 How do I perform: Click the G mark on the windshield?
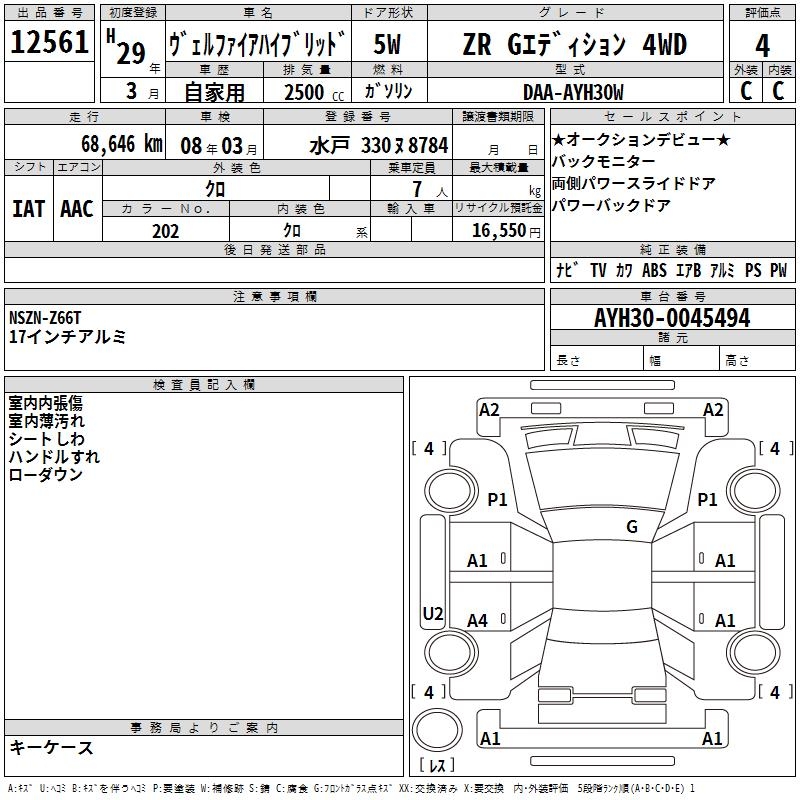pos(631,526)
